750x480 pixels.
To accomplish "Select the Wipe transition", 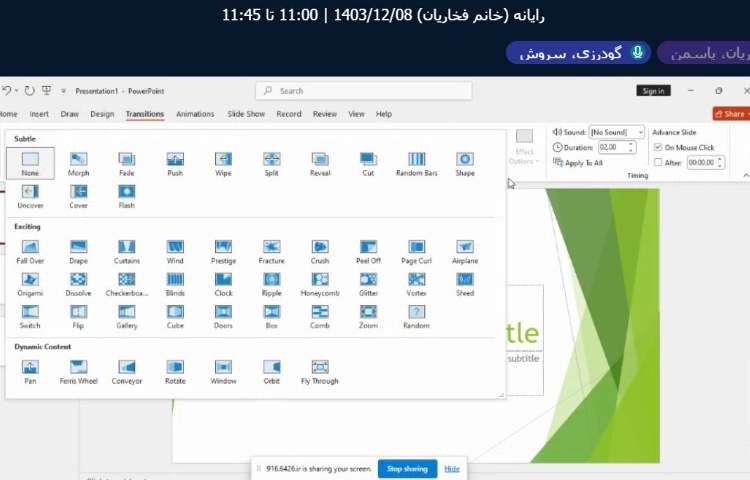I will tap(223, 164).
